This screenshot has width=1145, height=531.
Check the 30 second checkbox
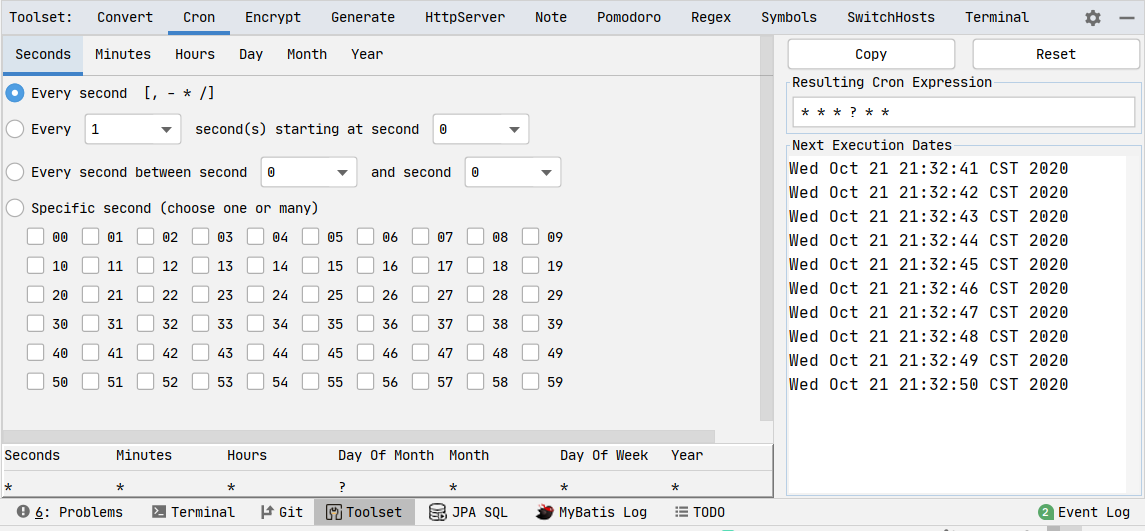point(36,324)
